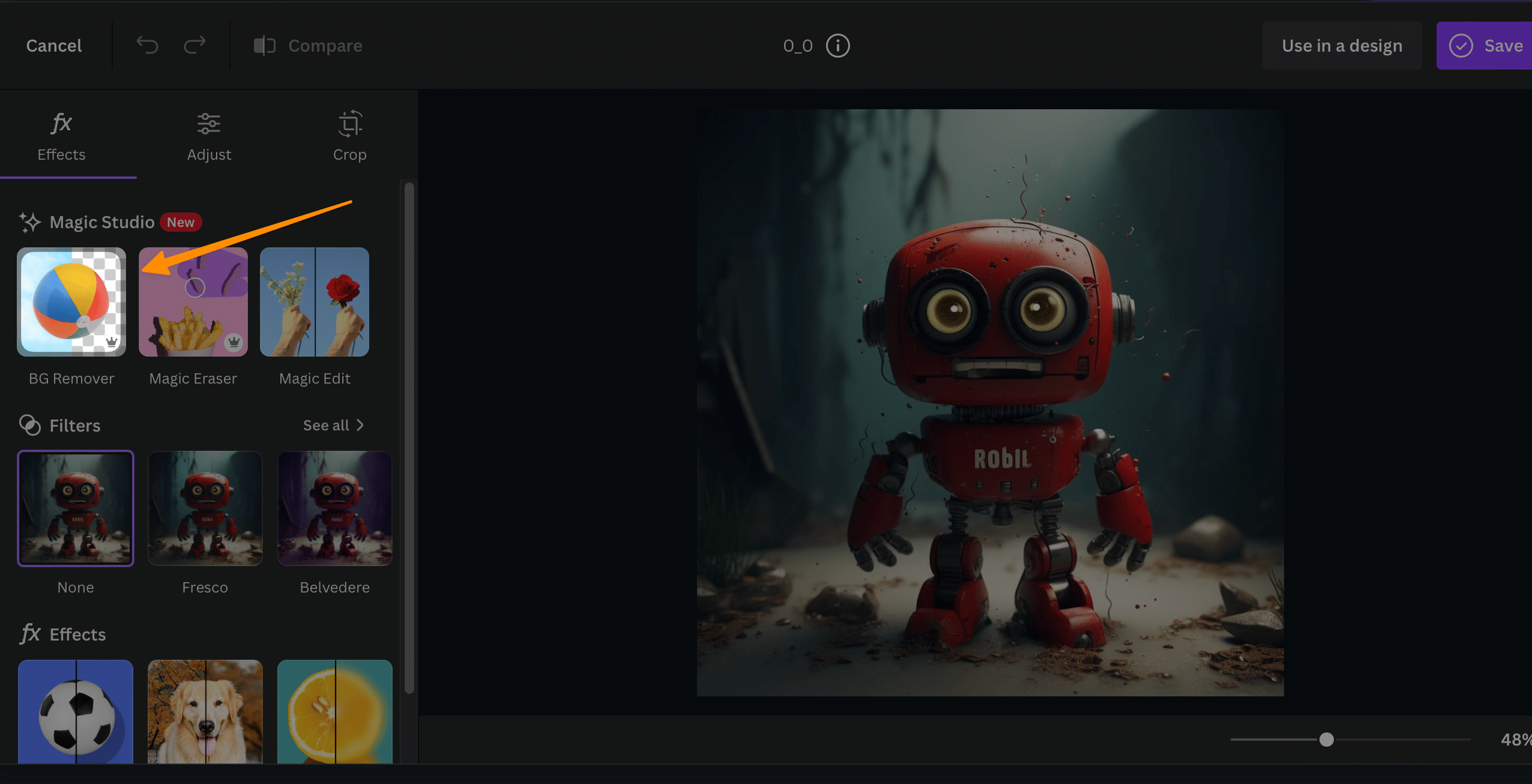This screenshot has height=784, width=1532.
Task: Choose the soccer ball effect thumbnail
Action: pyautogui.click(x=76, y=712)
